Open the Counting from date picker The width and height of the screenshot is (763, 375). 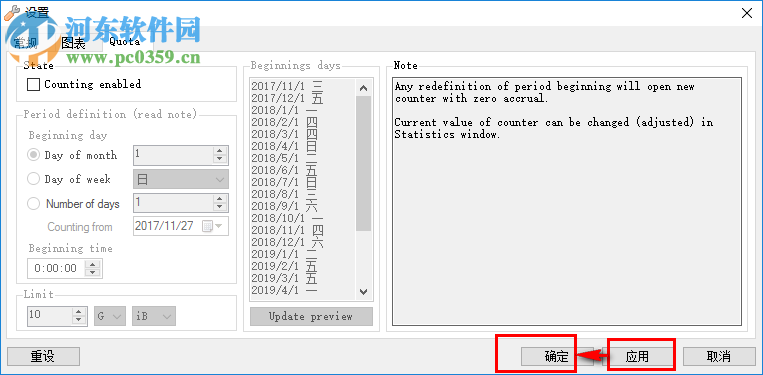click(218, 226)
